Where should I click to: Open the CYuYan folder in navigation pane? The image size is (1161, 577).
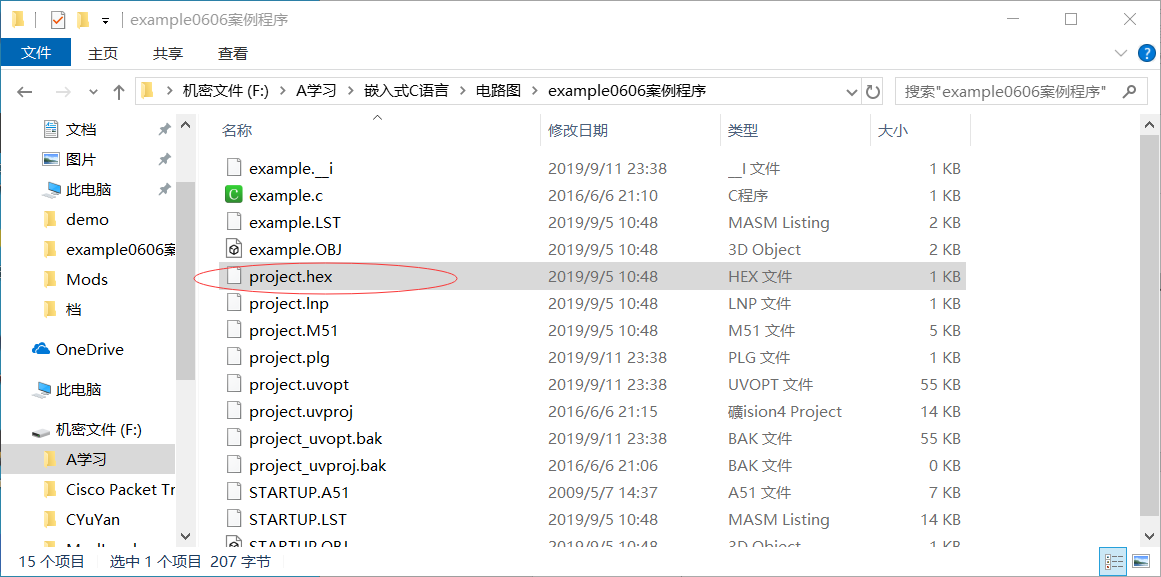coord(93,519)
